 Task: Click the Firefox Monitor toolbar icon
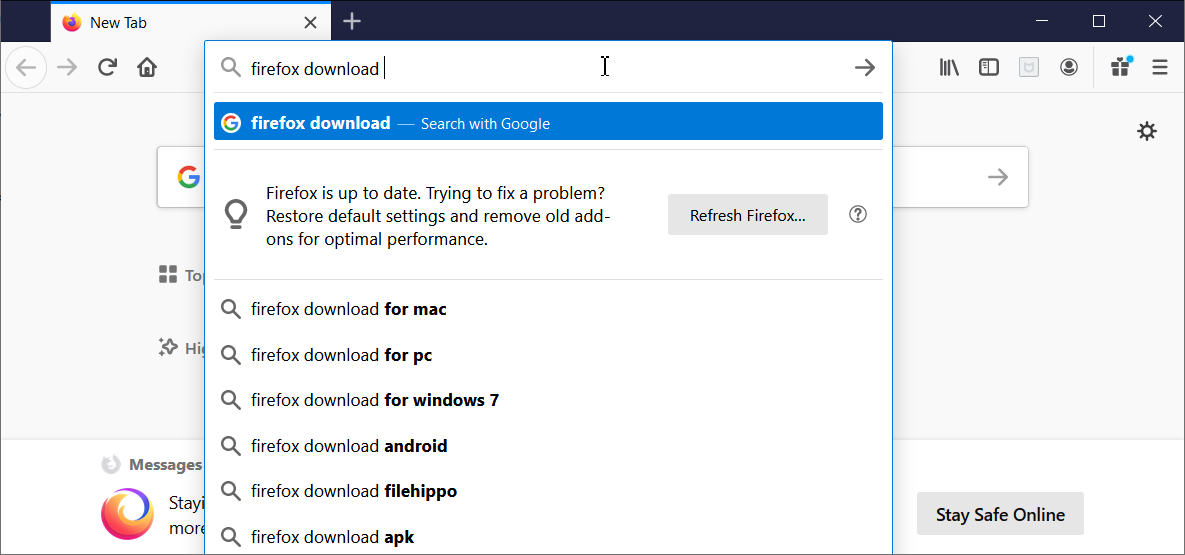(1029, 68)
